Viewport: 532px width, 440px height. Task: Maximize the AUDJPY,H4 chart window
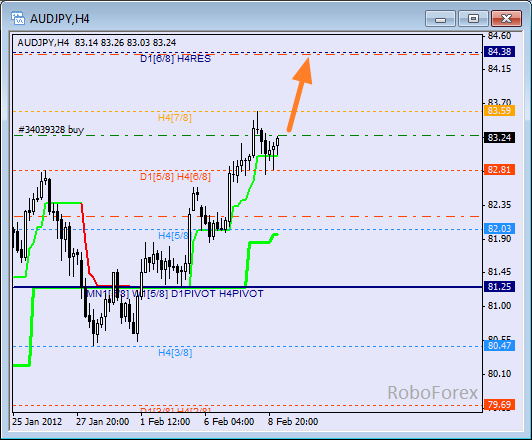[x=473, y=18]
